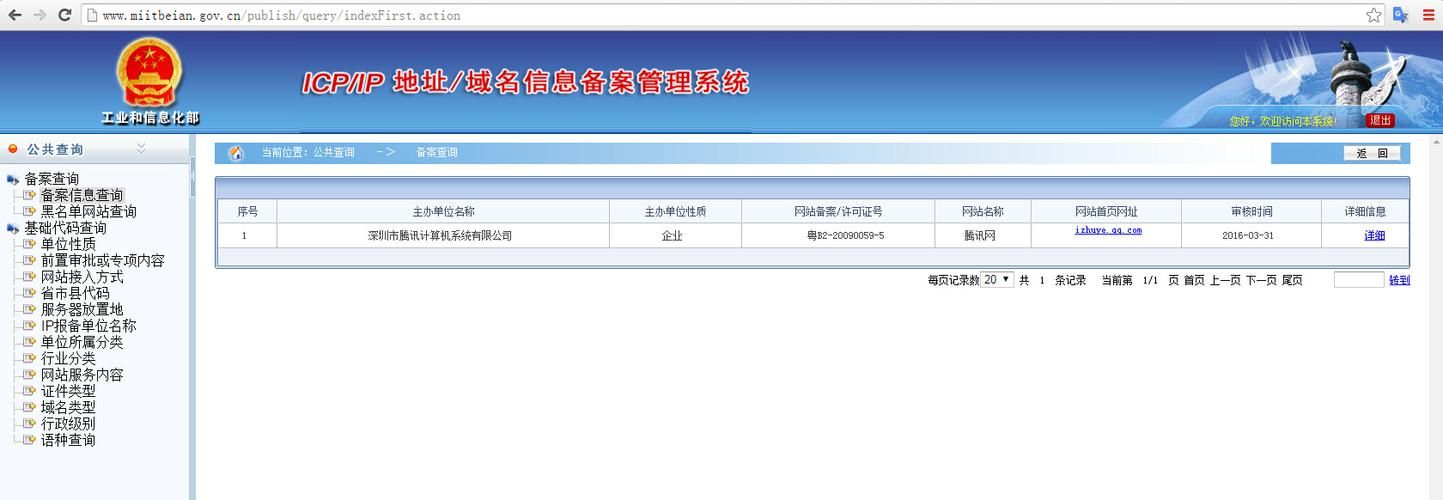Click the 转到 jump link
The width and height of the screenshot is (1443, 500).
coord(1399,280)
